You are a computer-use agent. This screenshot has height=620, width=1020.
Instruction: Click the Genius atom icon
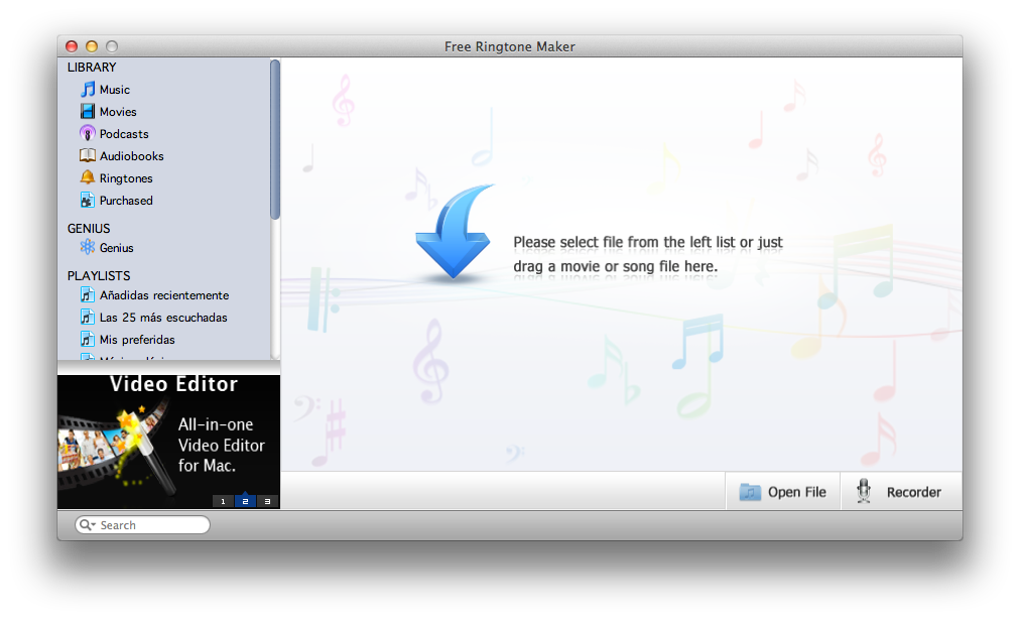pyautogui.click(x=87, y=247)
